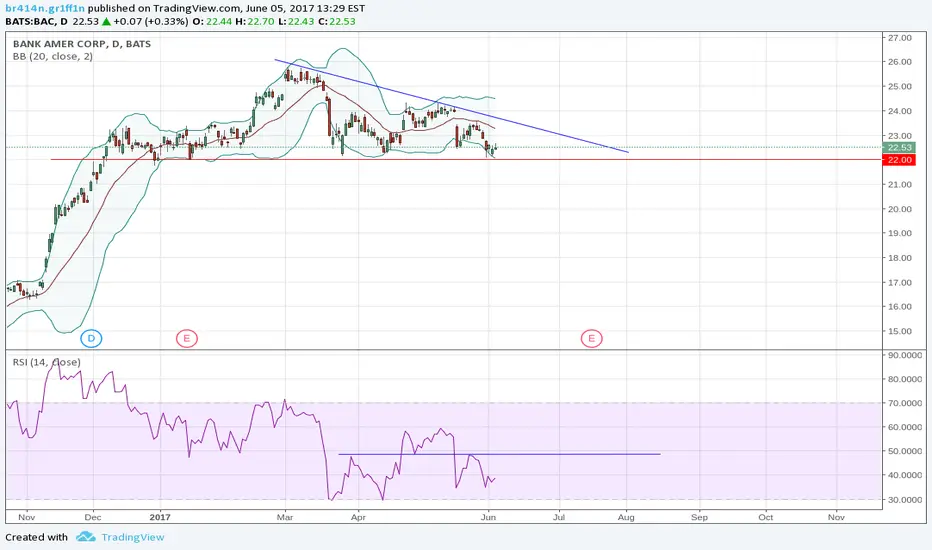Click the January earnings E marker

[x=186, y=338]
